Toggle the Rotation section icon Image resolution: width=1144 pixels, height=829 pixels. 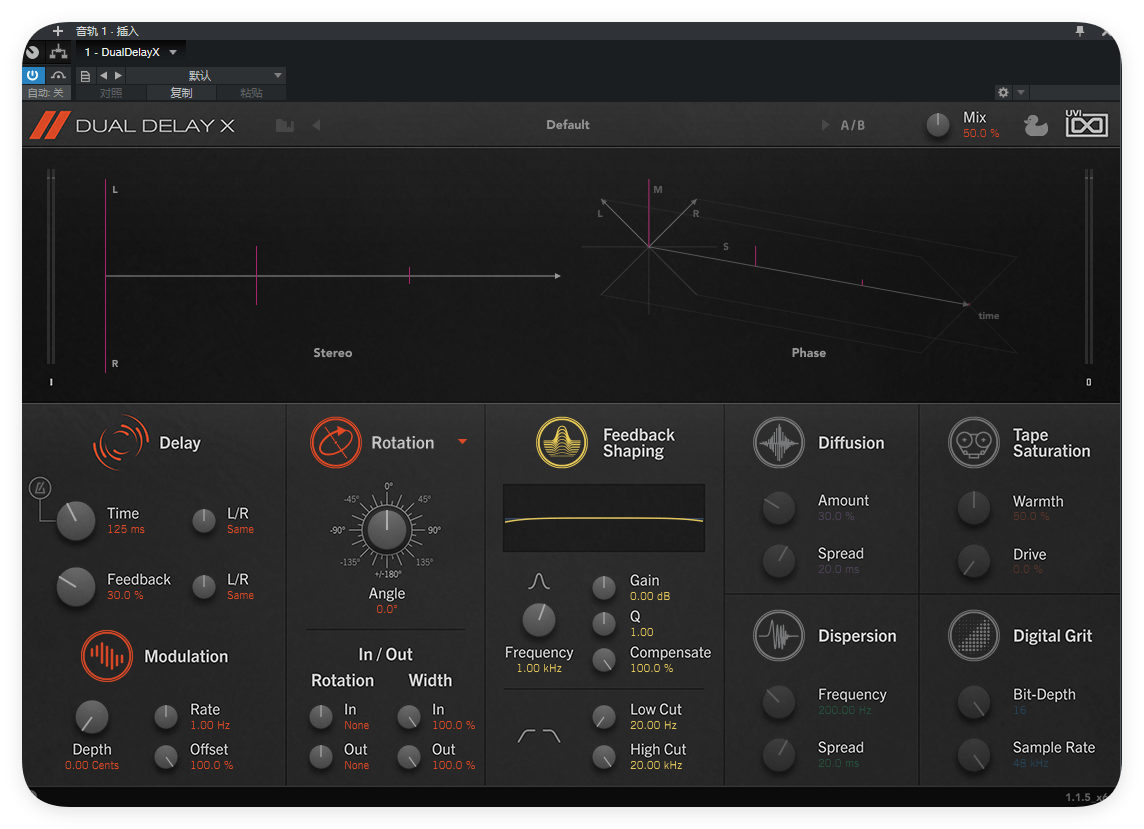[336, 442]
